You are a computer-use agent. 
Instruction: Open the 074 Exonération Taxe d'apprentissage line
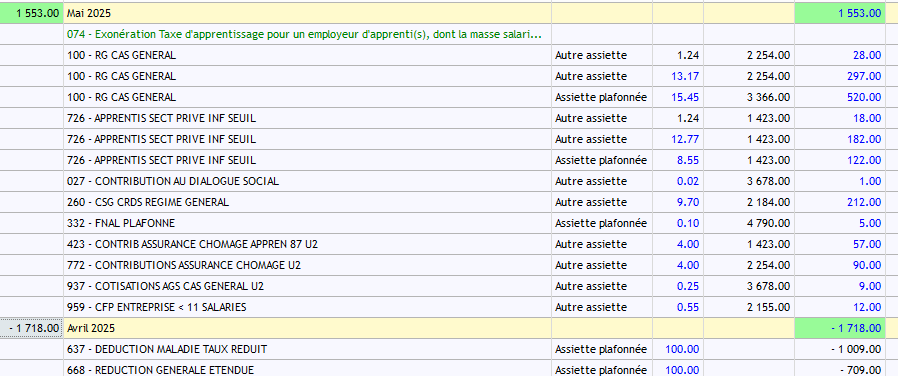click(304, 34)
